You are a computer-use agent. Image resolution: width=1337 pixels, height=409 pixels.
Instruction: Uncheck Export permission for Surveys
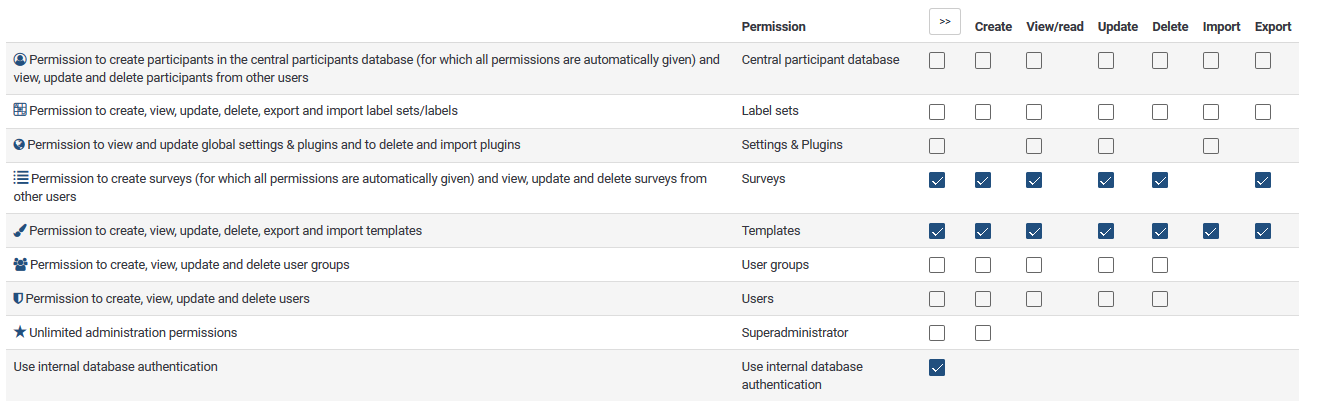[x=1263, y=180]
